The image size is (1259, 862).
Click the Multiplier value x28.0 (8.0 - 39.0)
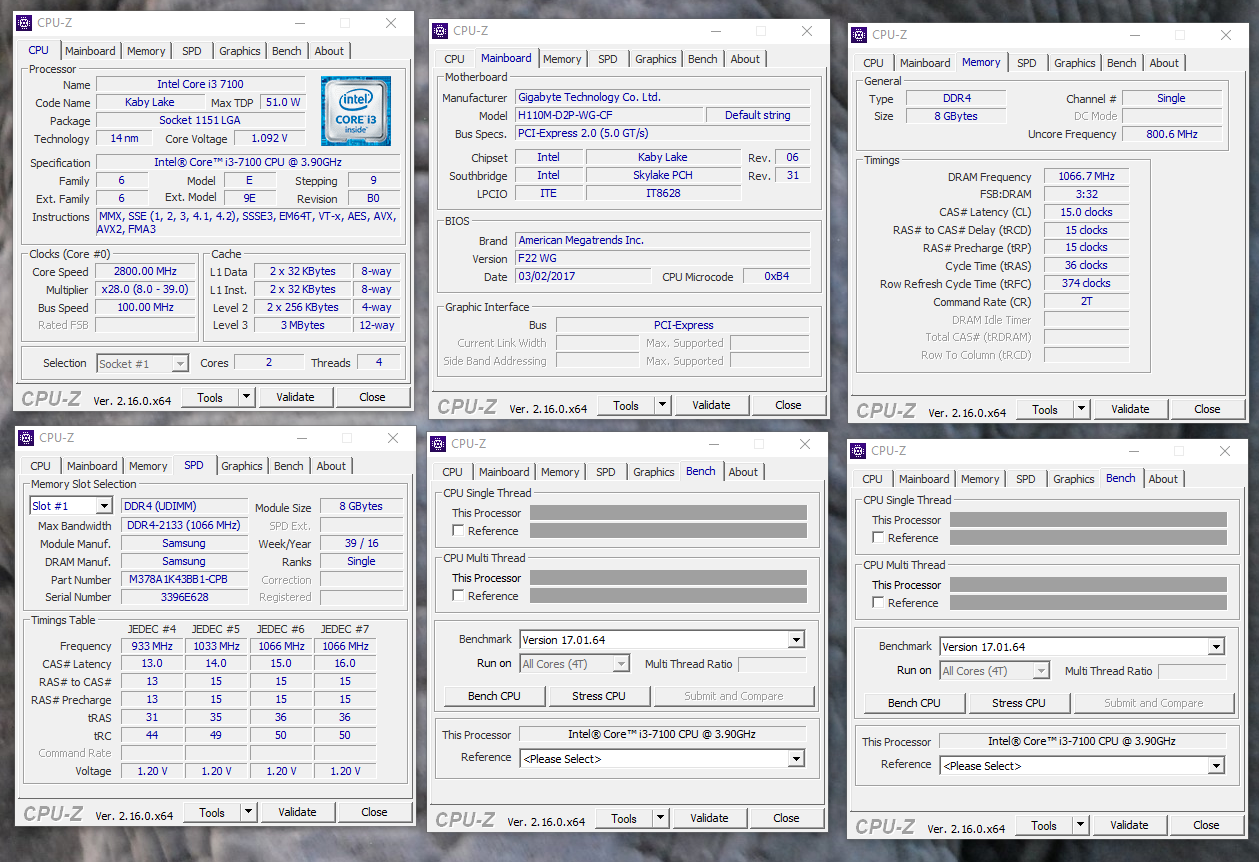(x=145, y=289)
